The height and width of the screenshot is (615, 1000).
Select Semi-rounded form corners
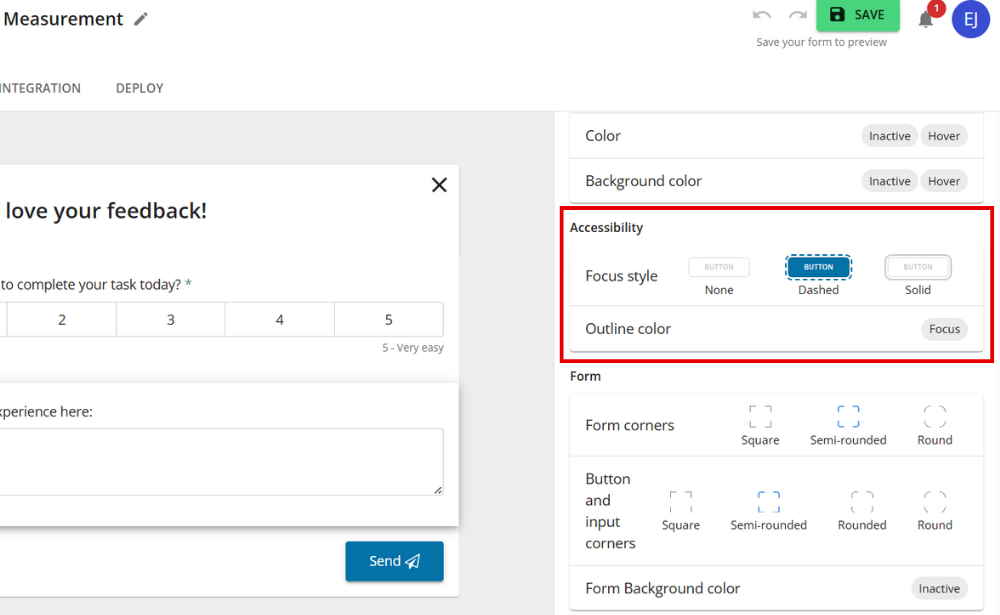point(848,414)
